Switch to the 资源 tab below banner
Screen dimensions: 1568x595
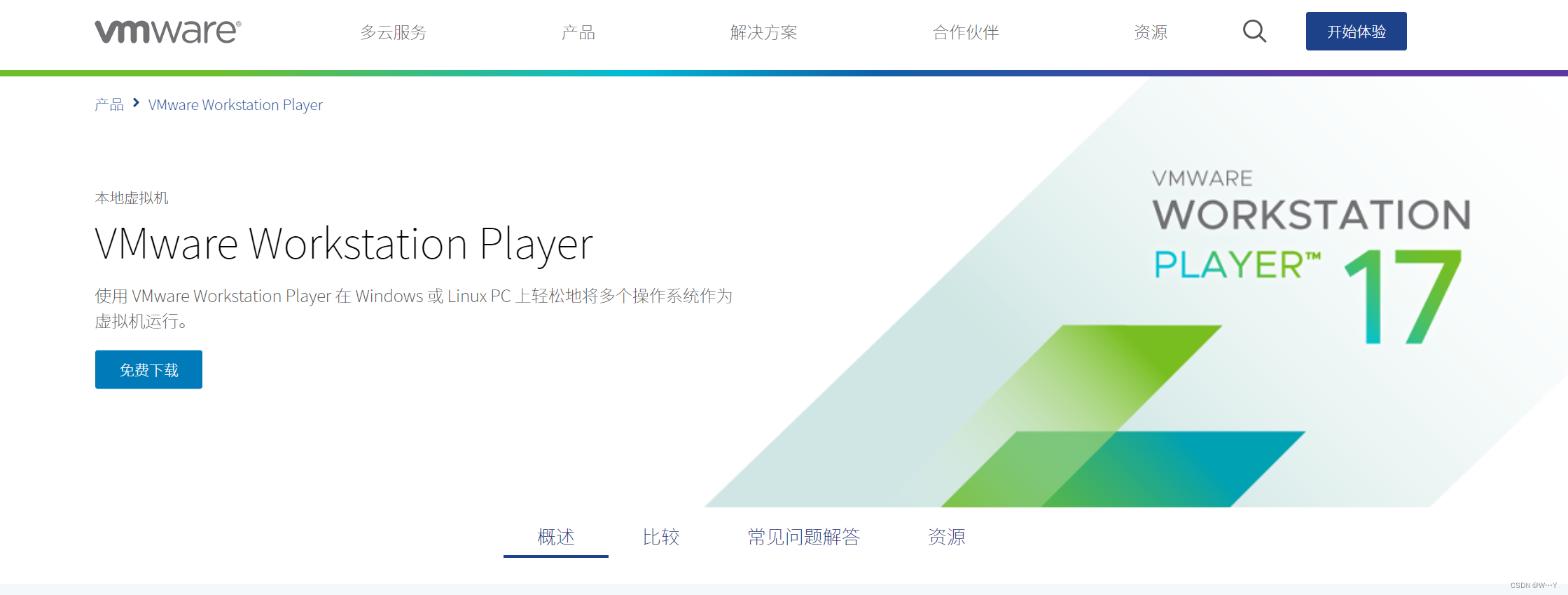click(947, 538)
